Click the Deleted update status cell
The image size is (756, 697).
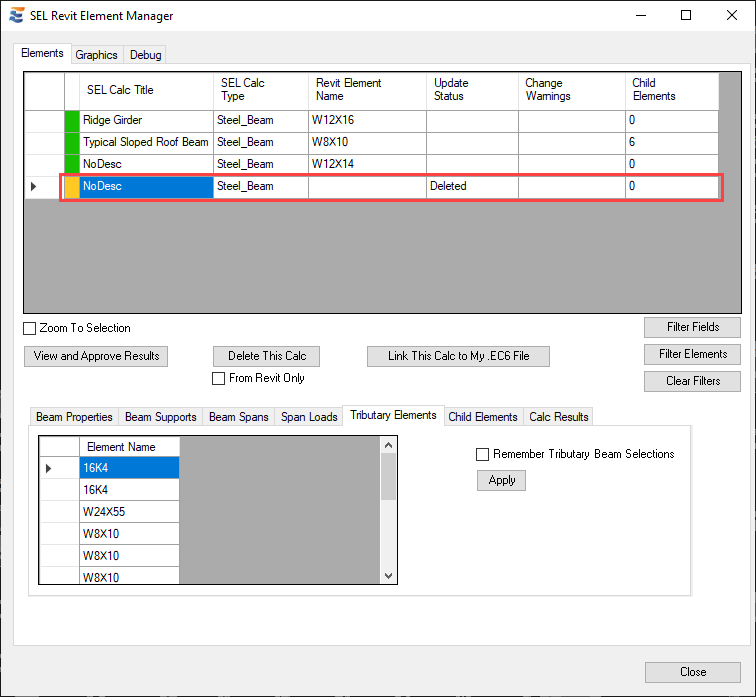[472, 187]
